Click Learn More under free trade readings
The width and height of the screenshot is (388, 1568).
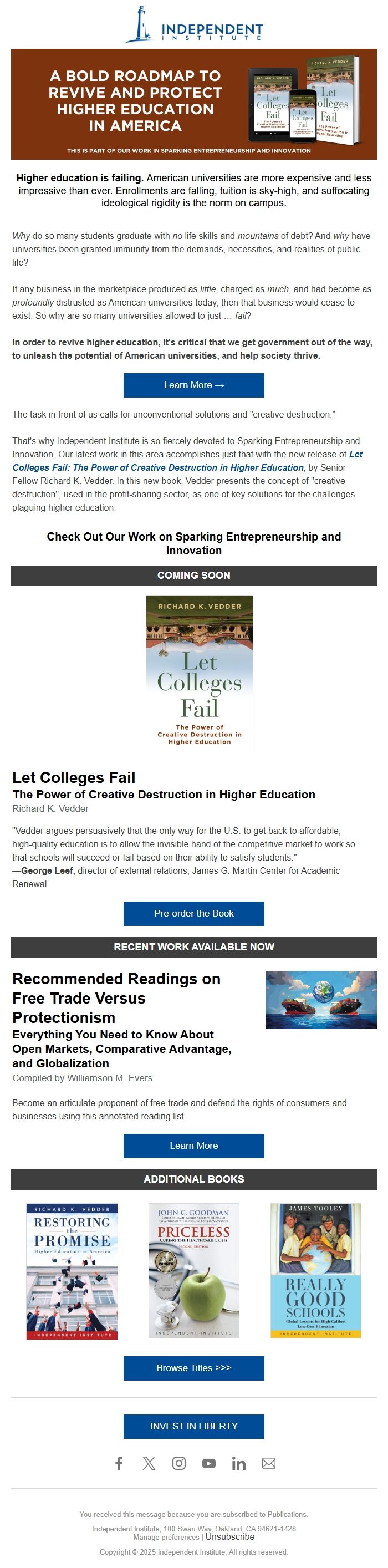point(194,1146)
